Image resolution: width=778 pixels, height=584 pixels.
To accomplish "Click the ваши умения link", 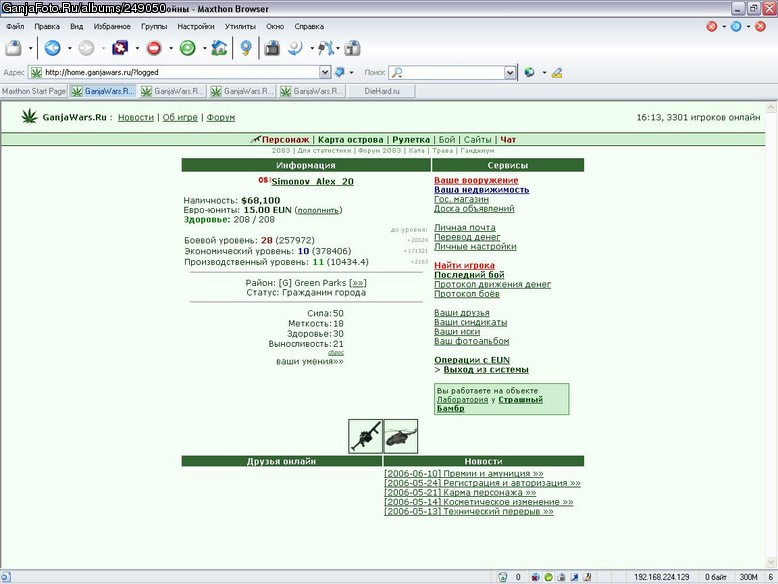I will [x=310, y=362].
